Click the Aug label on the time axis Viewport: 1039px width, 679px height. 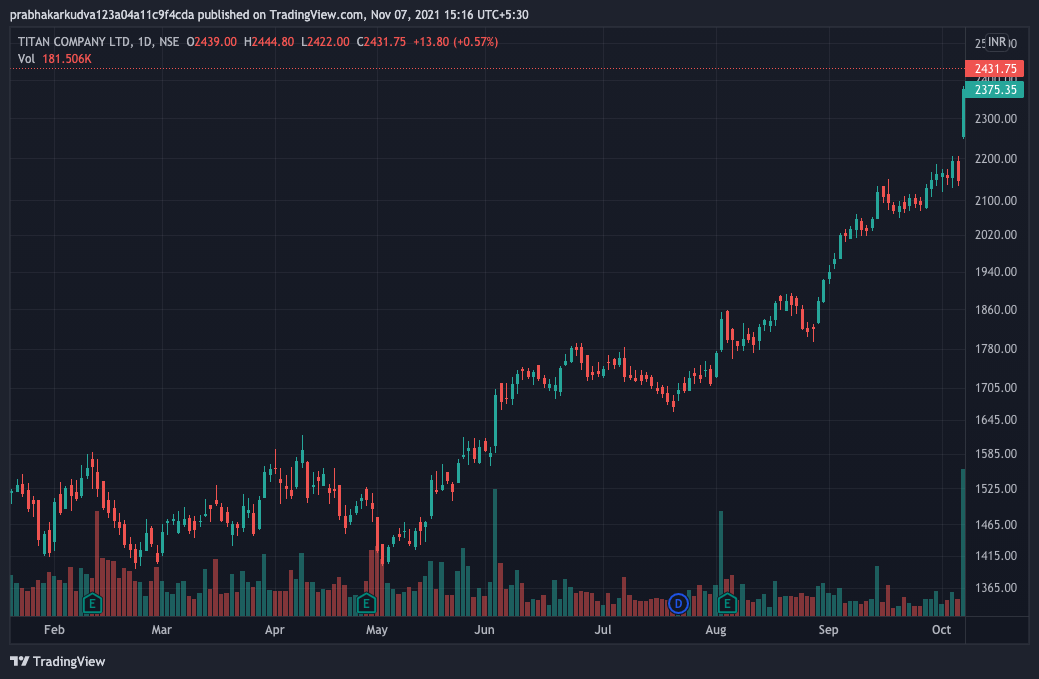716,629
